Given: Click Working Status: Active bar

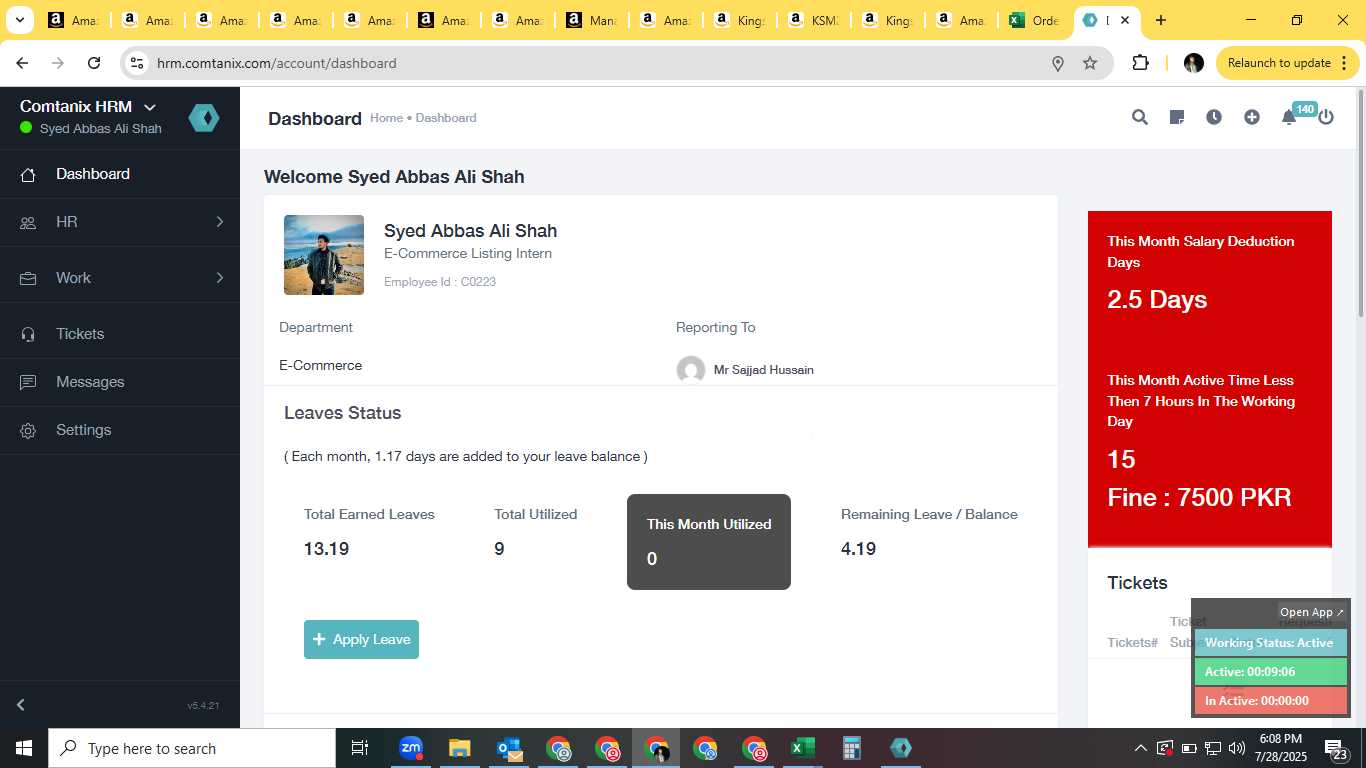Looking at the screenshot, I should pyautogui.click(x=1271, y=643).
